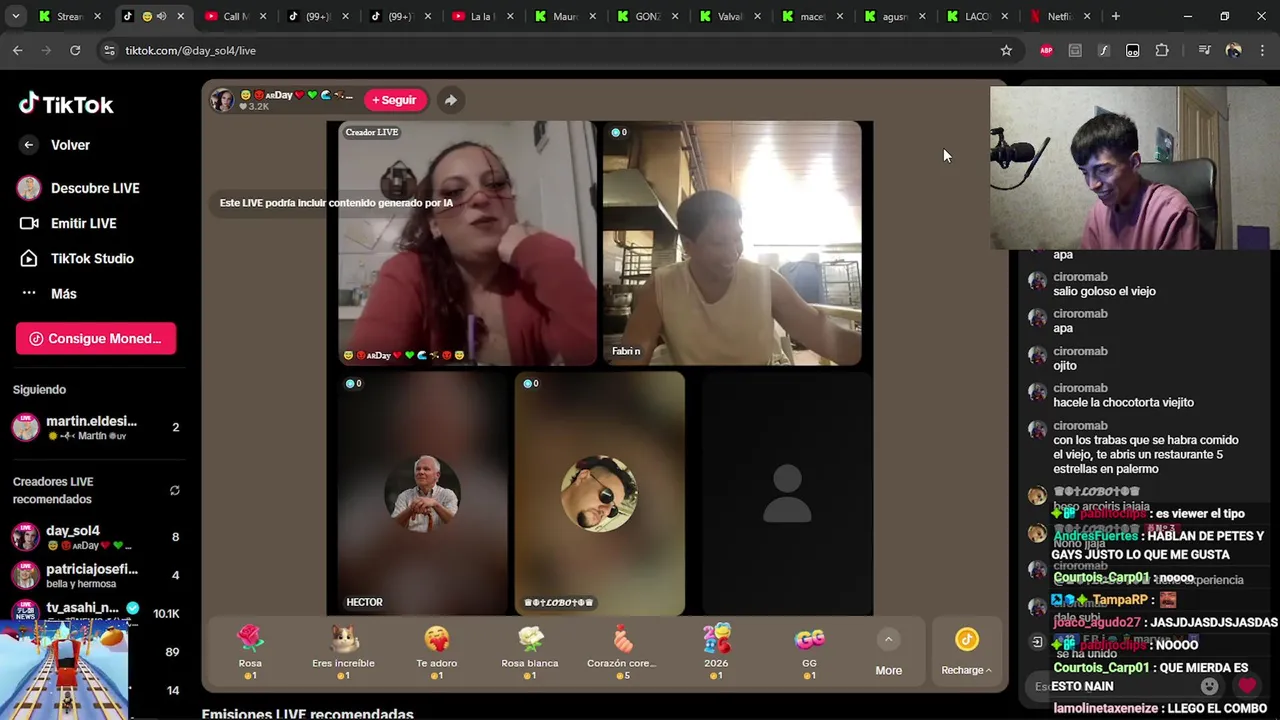Switch to the La la YouTube tab
Viewport: 1280px width, 720px height.
(483, 16)
